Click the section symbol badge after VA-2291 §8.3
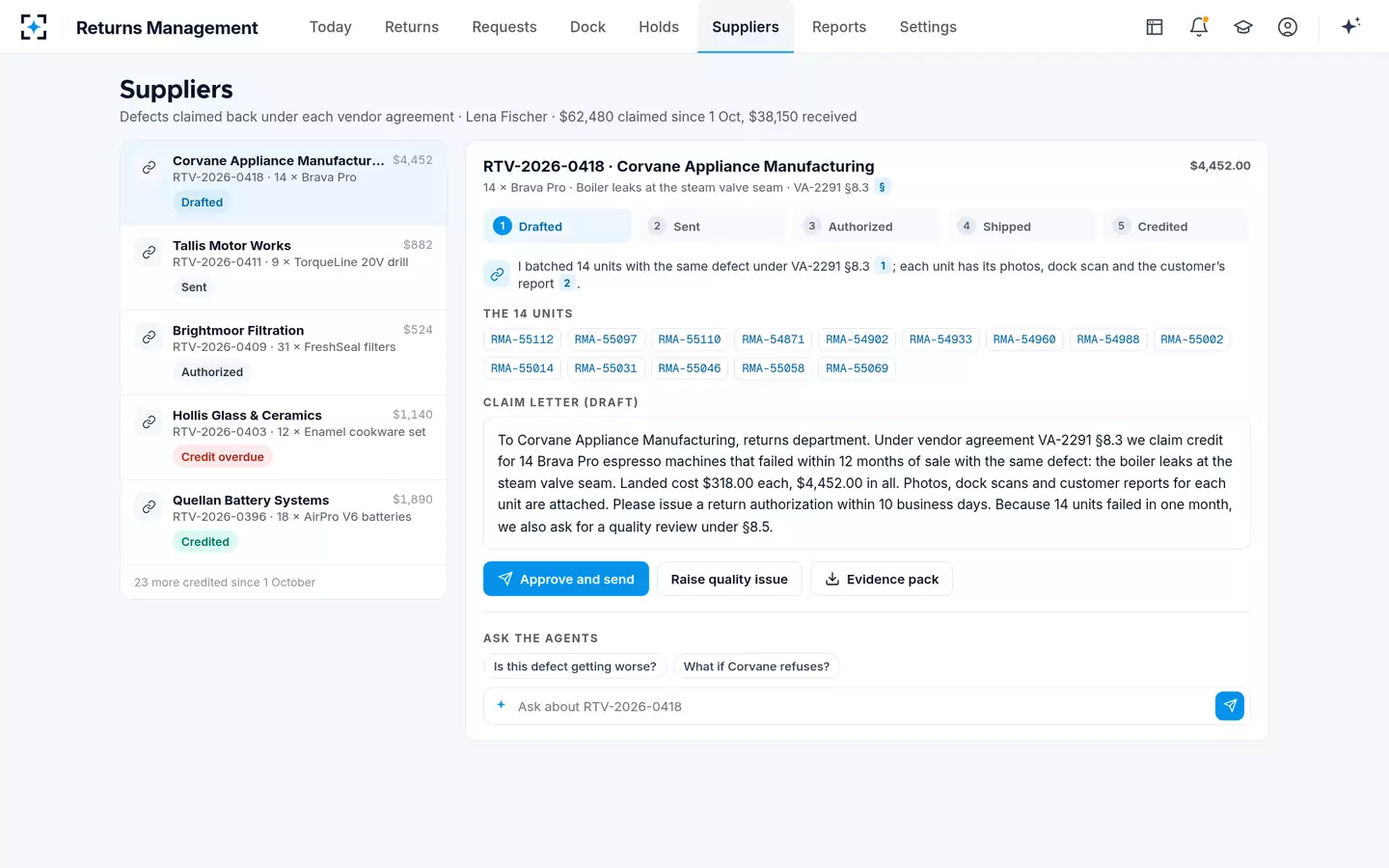The image size is (1389, 868). click(882, 187)
